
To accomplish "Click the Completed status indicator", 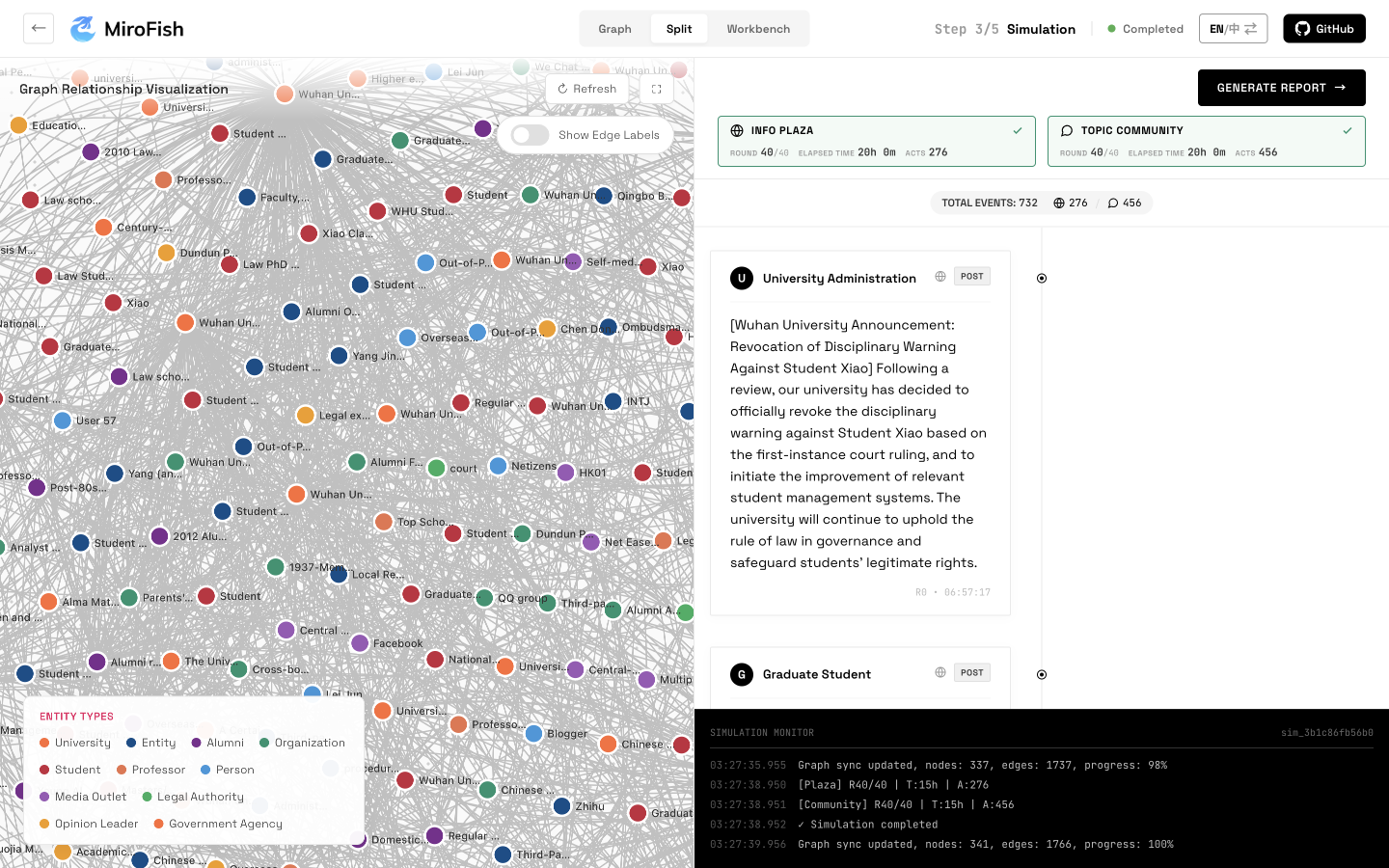I will point(1145,29).
